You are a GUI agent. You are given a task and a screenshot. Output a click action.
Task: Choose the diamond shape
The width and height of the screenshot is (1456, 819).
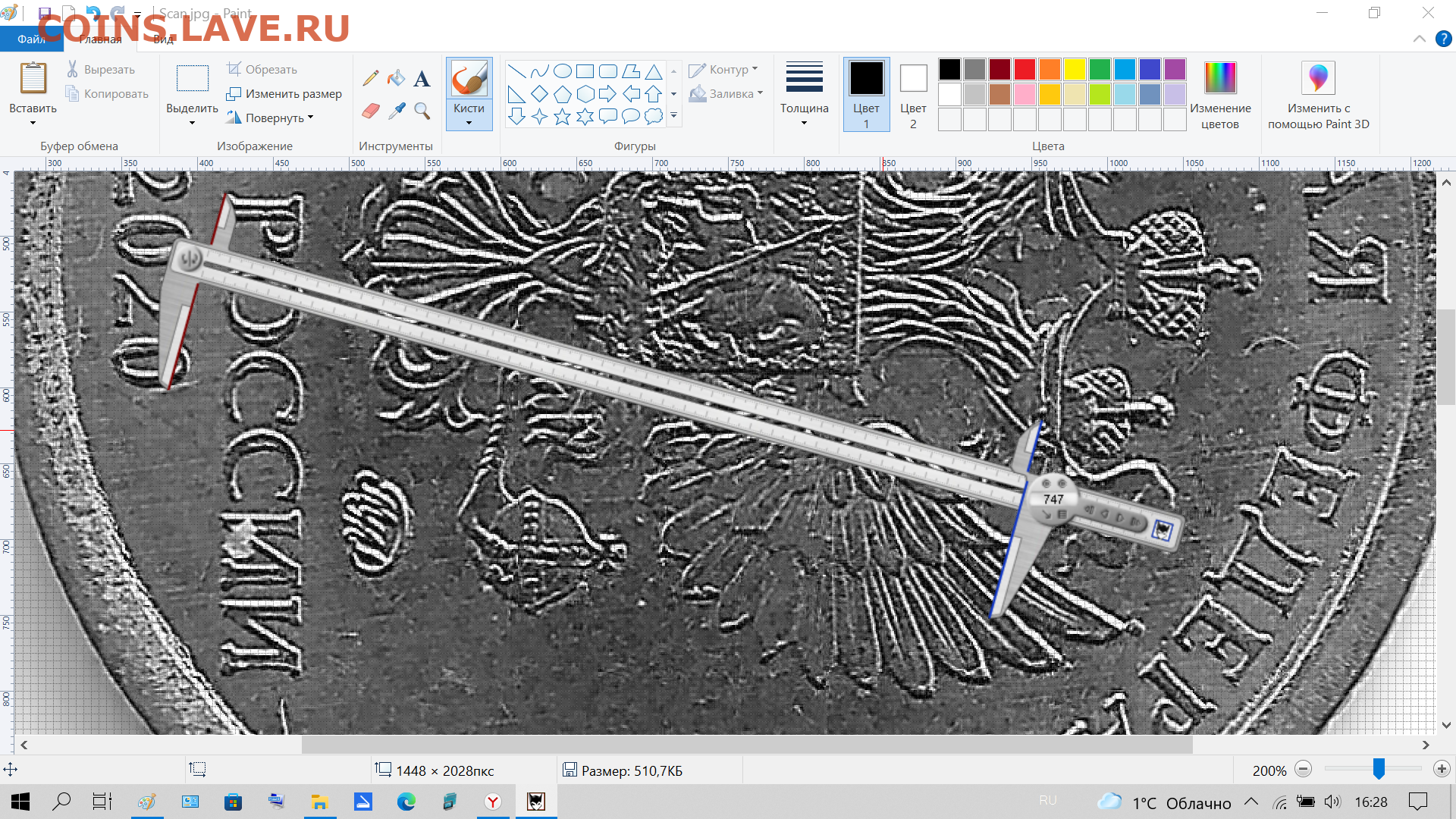point(539,94)
